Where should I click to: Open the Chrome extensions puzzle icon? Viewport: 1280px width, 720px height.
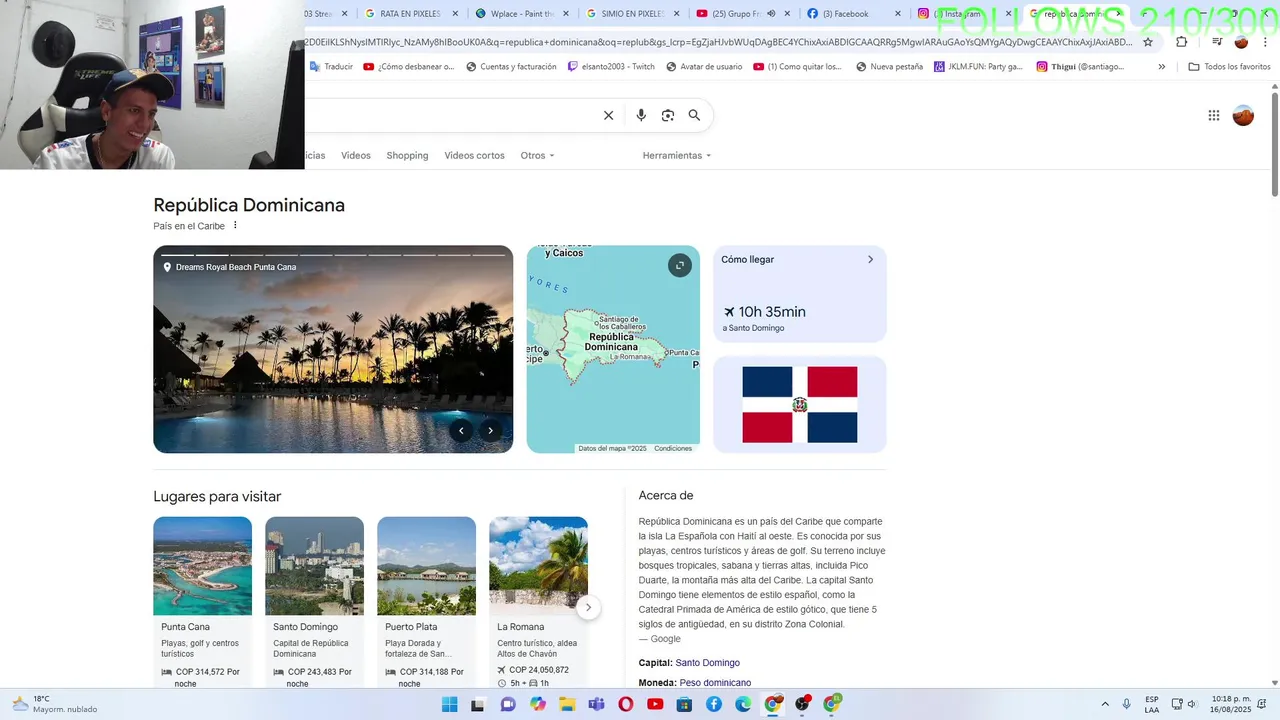[1182, 42]
